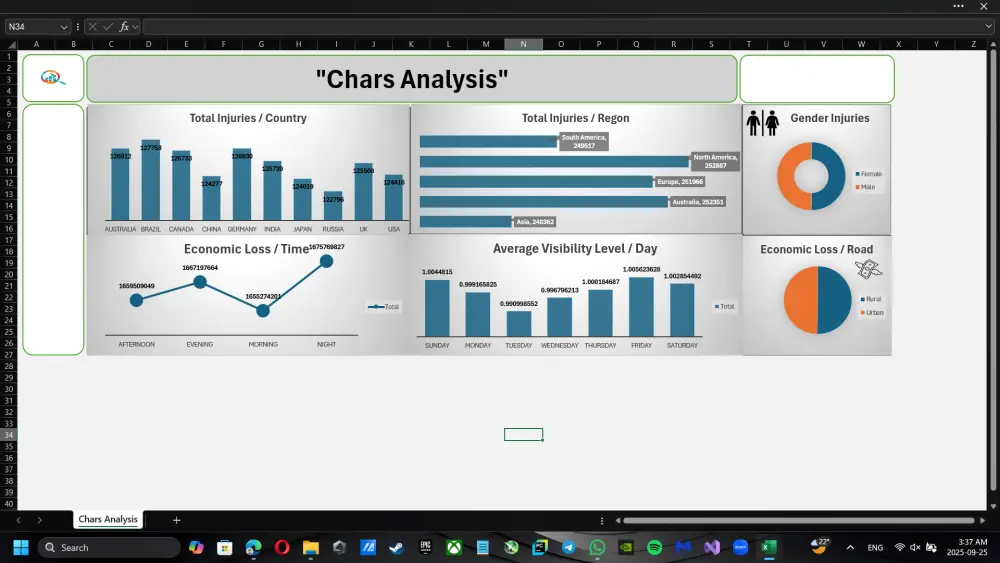
Task: Open the window ellipsis more options
Action: (x=959, y=6)
